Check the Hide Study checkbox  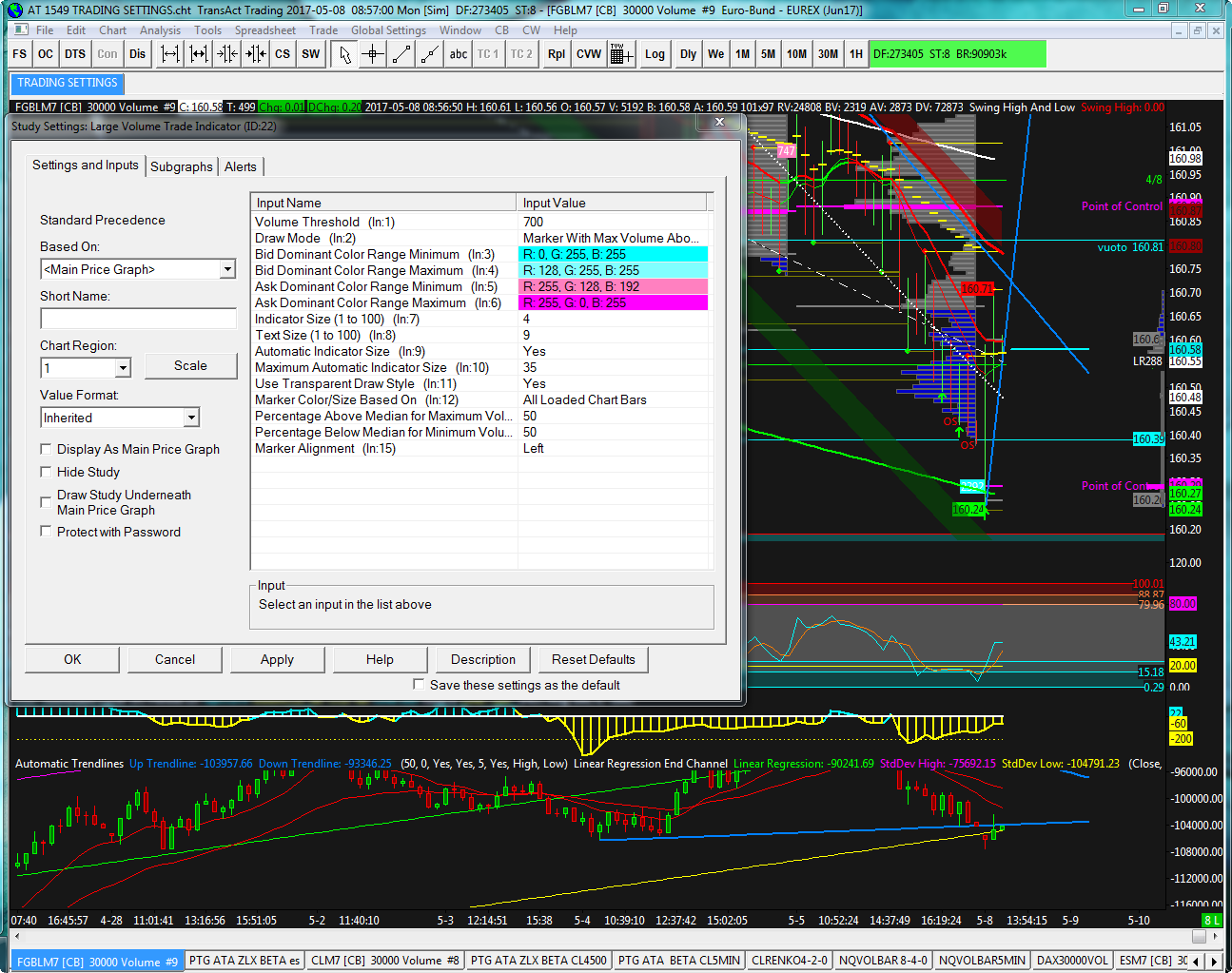46,472
